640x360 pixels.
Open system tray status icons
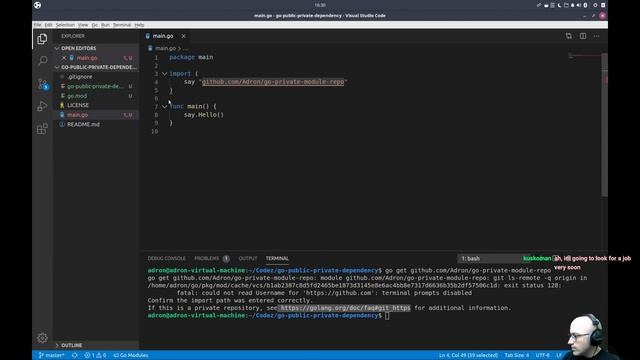[x=571, y=5]
